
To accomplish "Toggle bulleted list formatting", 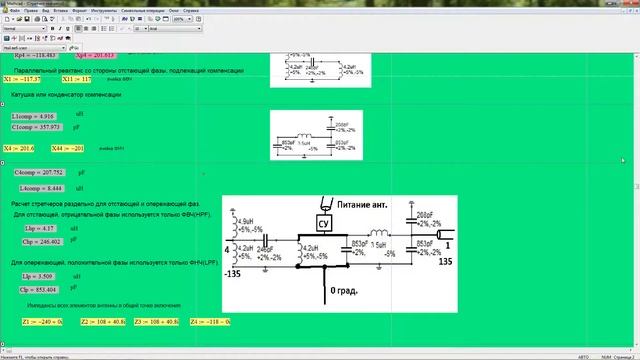I will [x=104, y=29].
